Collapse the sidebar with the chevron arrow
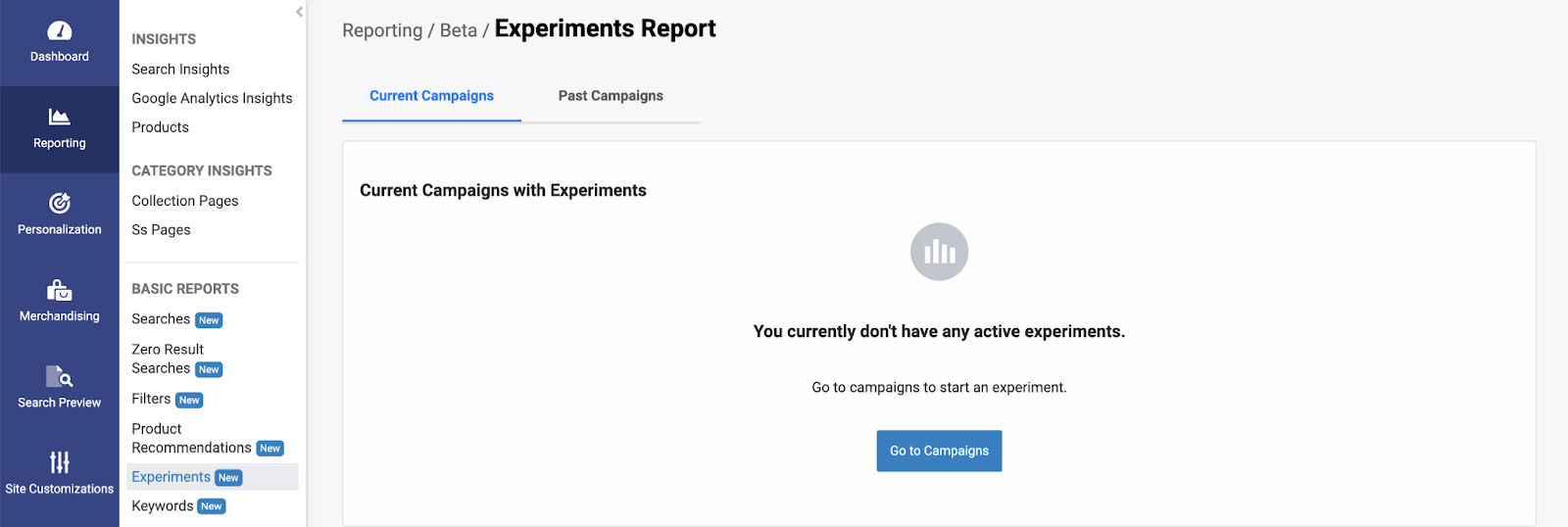1568x527 pixels. (299, 12)
